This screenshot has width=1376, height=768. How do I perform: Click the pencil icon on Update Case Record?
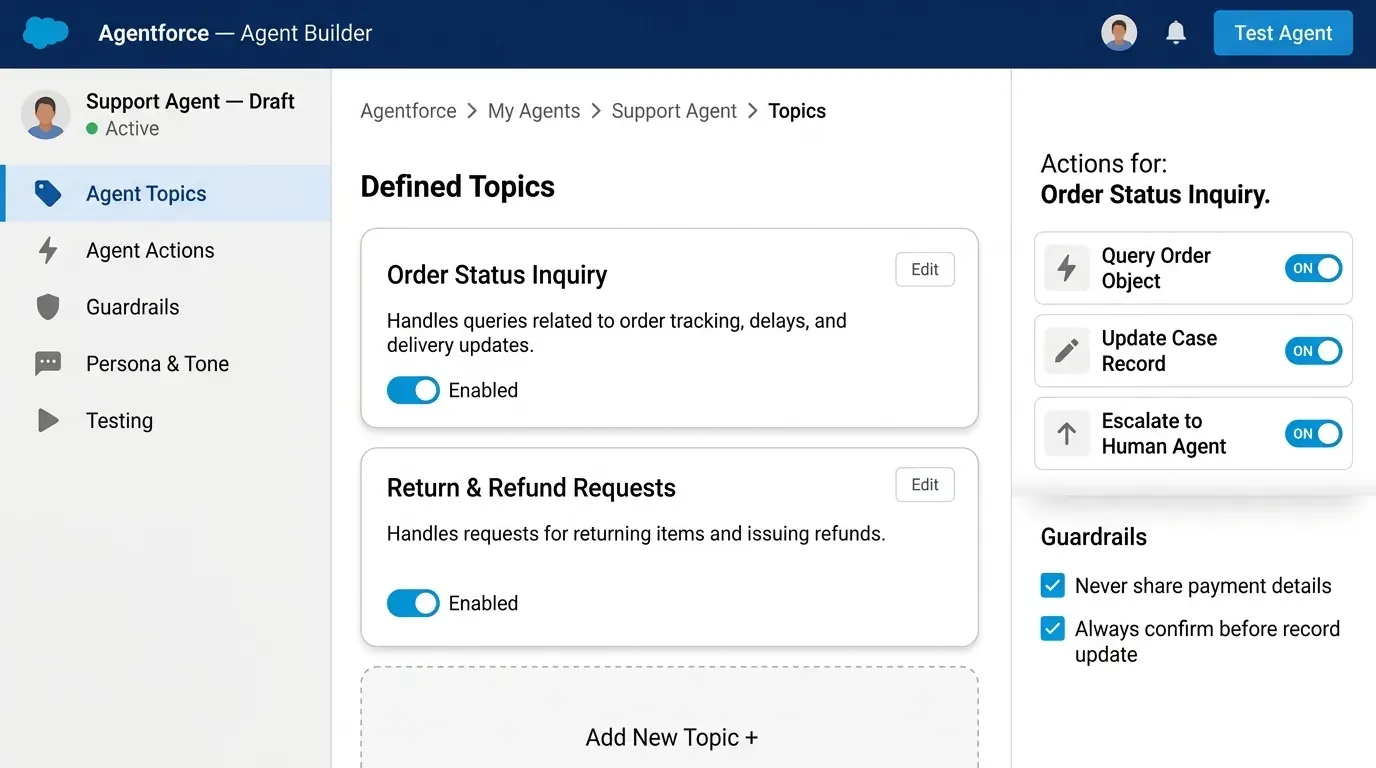click(1066, 351)
